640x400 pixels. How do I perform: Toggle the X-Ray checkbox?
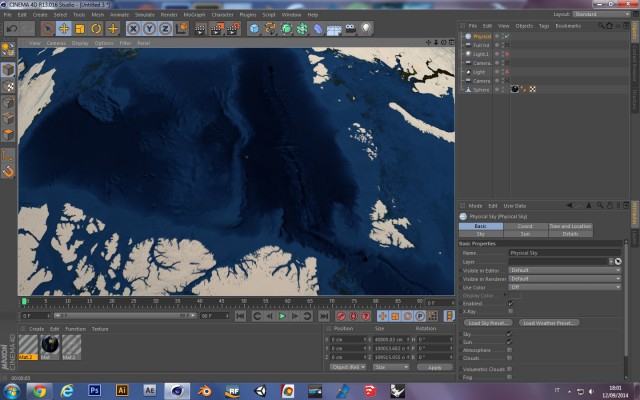point(510,311)
